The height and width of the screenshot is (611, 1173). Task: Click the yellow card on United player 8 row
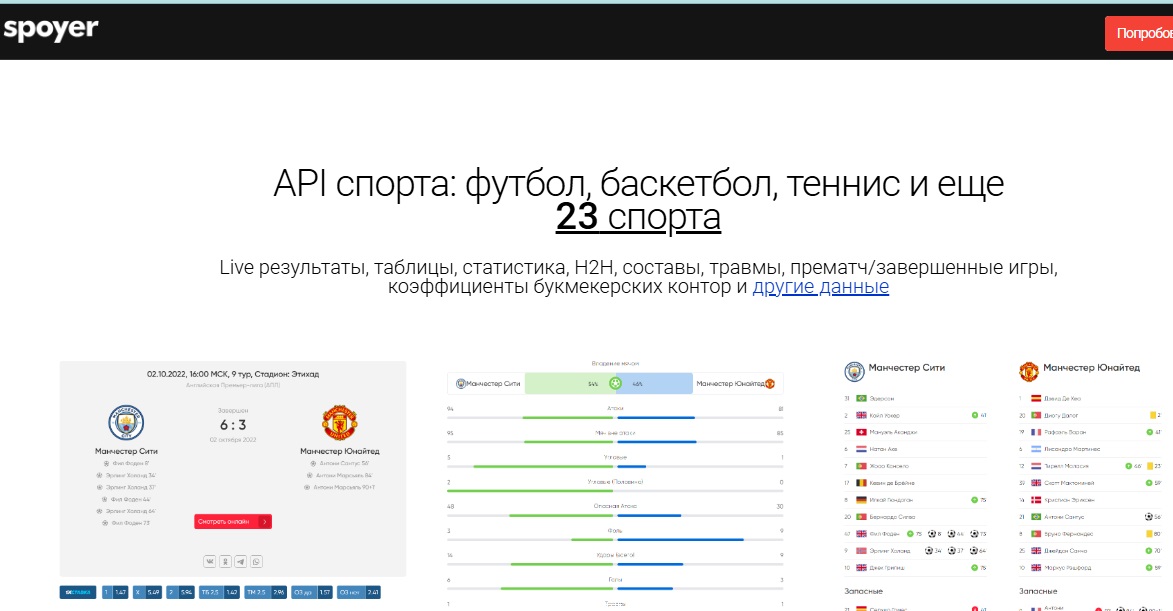pyautogui.click(x=1149, y=534)
